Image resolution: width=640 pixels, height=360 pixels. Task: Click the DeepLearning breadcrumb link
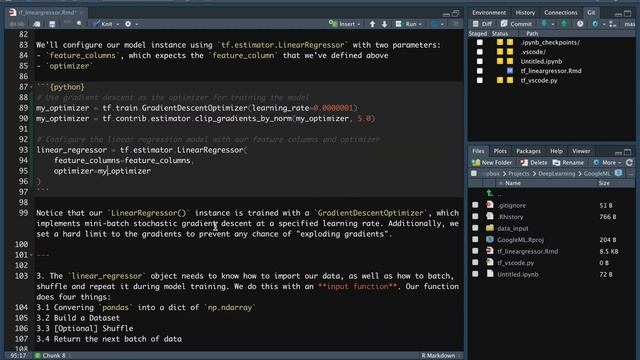click(x=556, y=173)
